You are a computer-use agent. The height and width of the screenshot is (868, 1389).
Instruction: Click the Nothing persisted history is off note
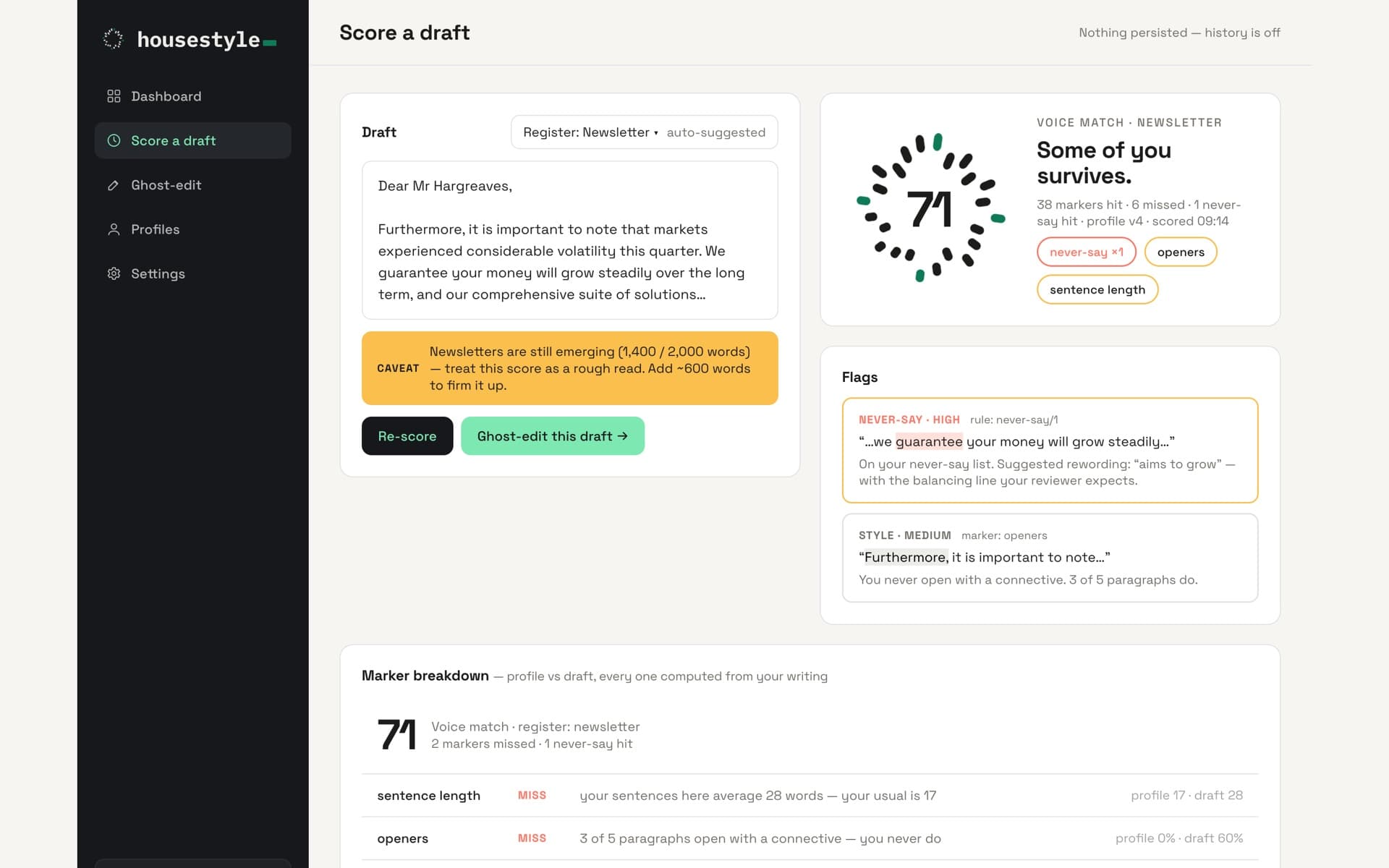1179,33
